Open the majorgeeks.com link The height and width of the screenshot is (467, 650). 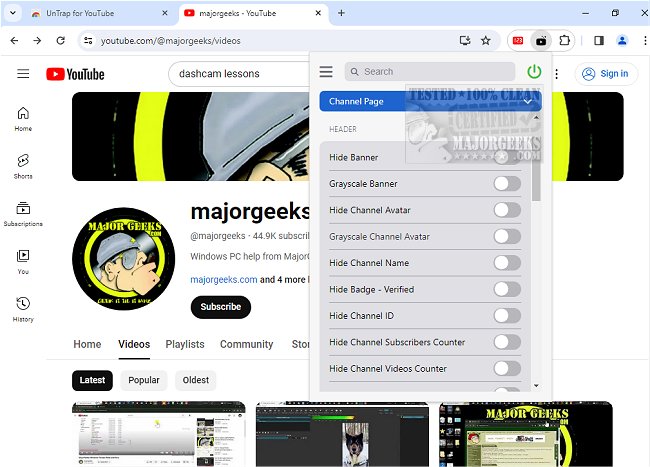click(x=224, y=280)
